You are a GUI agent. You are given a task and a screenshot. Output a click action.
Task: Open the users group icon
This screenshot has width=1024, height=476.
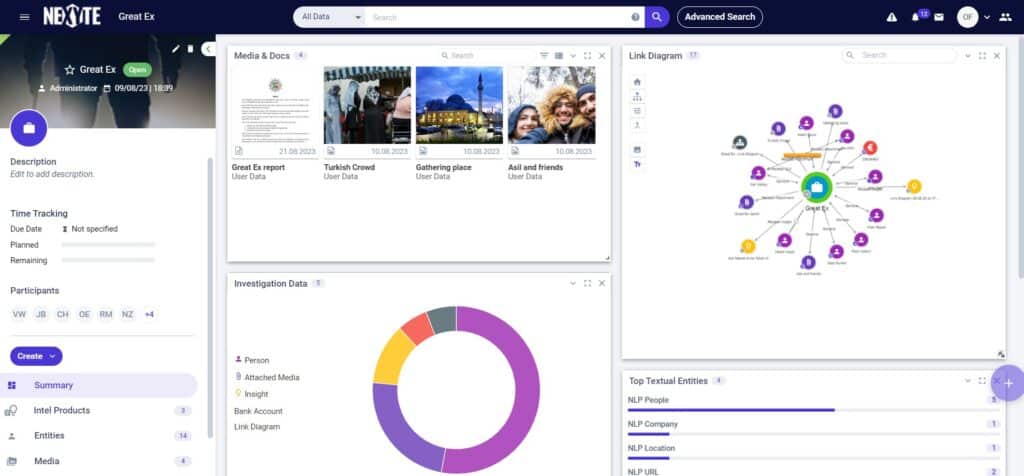[1005, 17]
